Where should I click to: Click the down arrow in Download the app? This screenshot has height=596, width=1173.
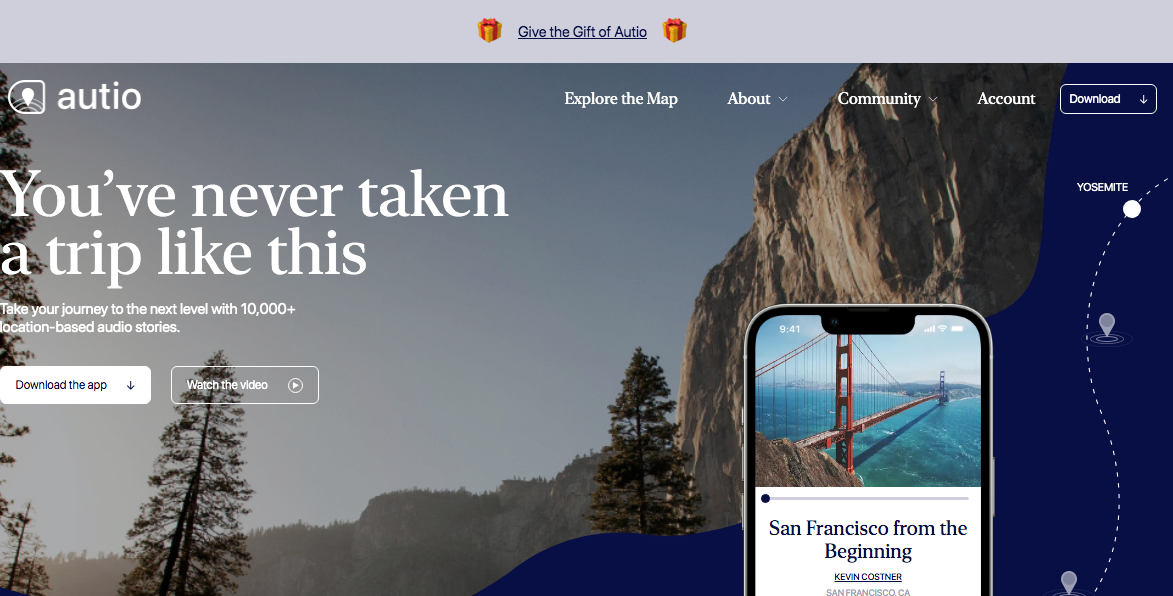point(130,385)
